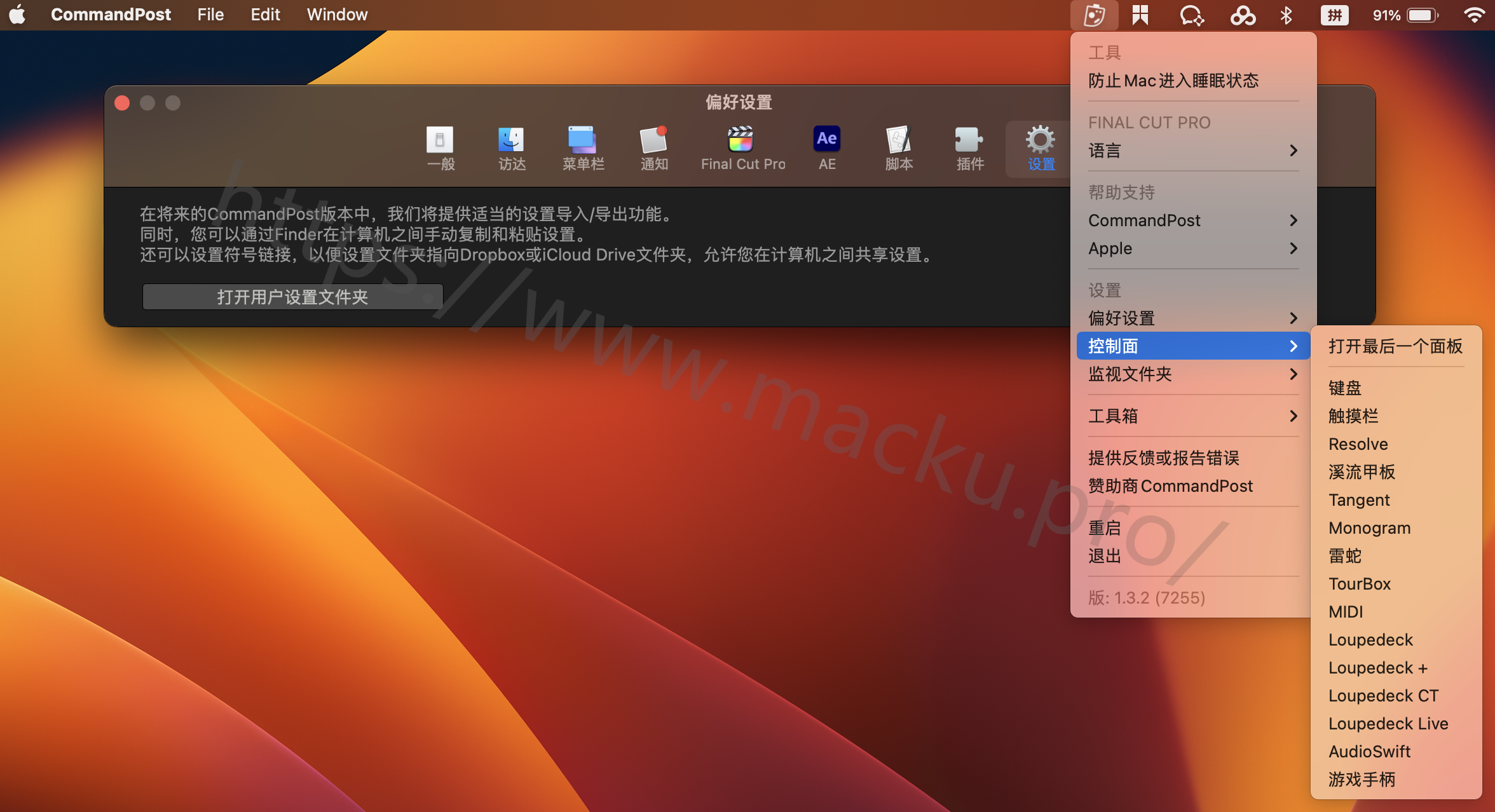Expand the 语言 submenu
This screenshot has width=1495, height=812.
click(x=1193, y=151)
